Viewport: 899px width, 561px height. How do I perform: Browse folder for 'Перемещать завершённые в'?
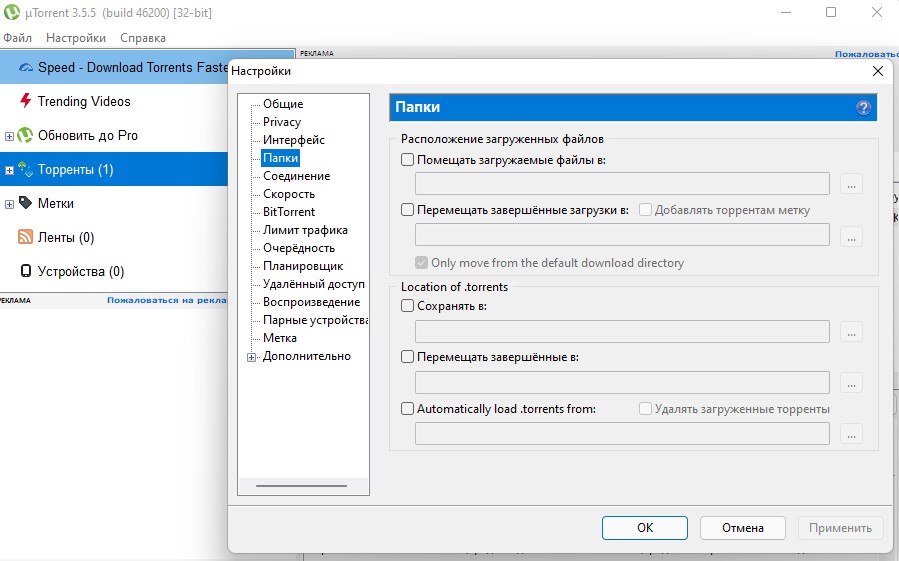[x=851, y=383]
